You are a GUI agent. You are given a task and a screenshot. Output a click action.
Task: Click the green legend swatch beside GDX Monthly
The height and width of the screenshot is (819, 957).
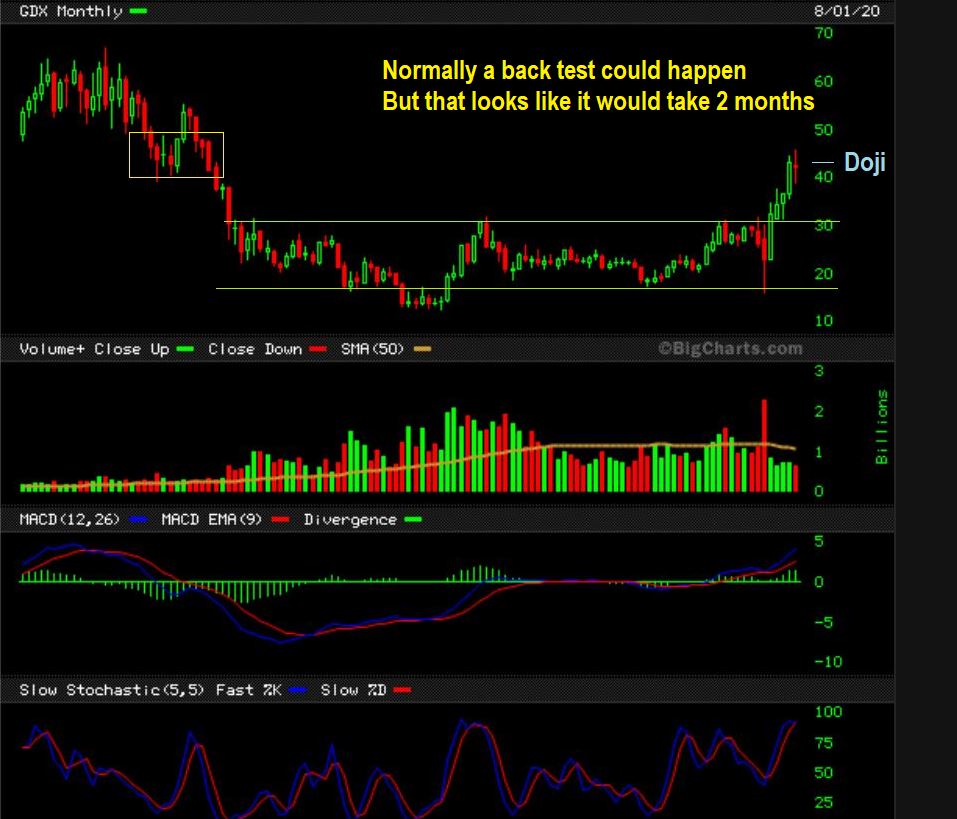point(139,10)
